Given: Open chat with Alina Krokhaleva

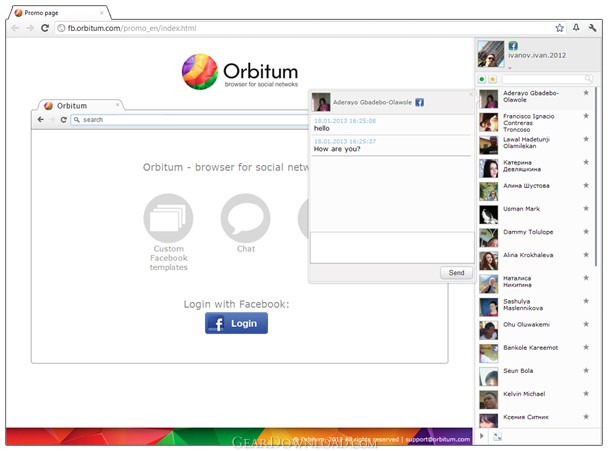Looking at the screenshot, I should pos(535,261).
